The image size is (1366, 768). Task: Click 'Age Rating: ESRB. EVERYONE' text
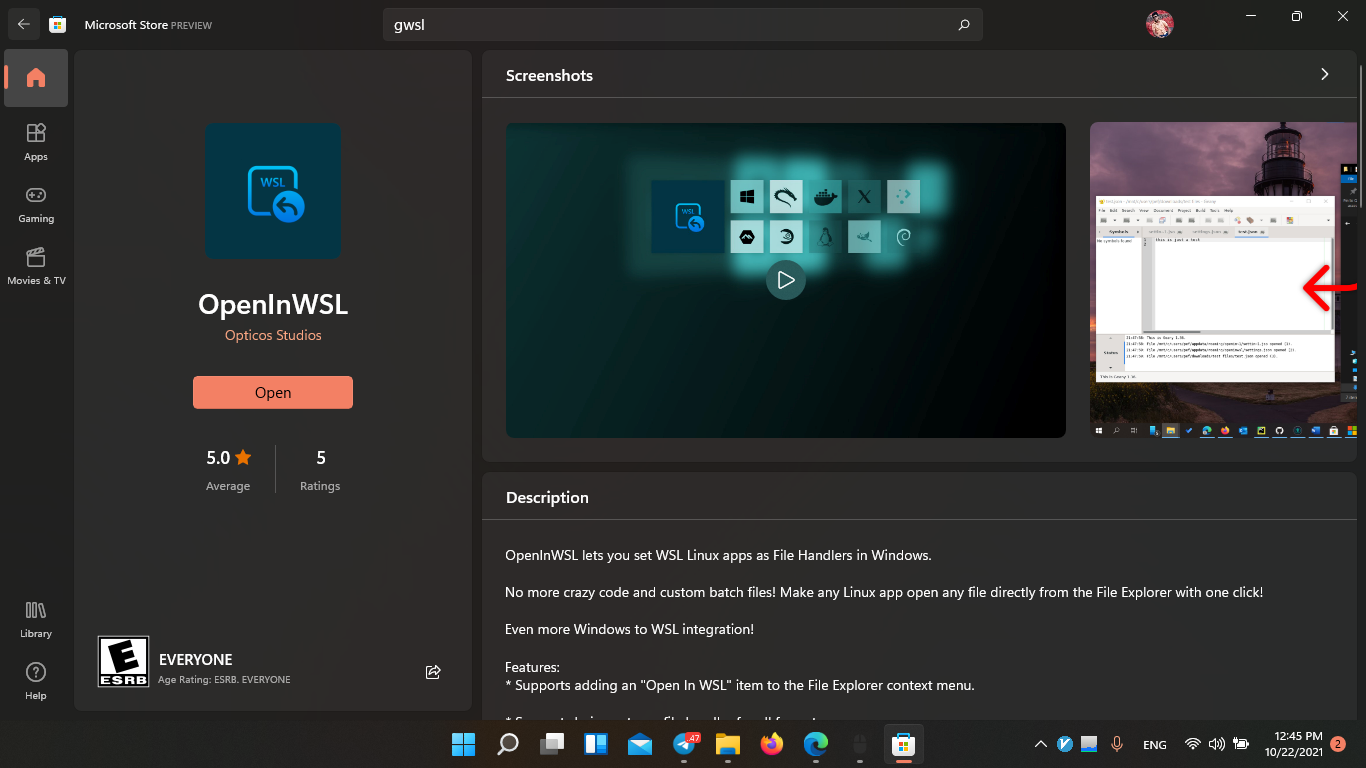tap(224, 680)
